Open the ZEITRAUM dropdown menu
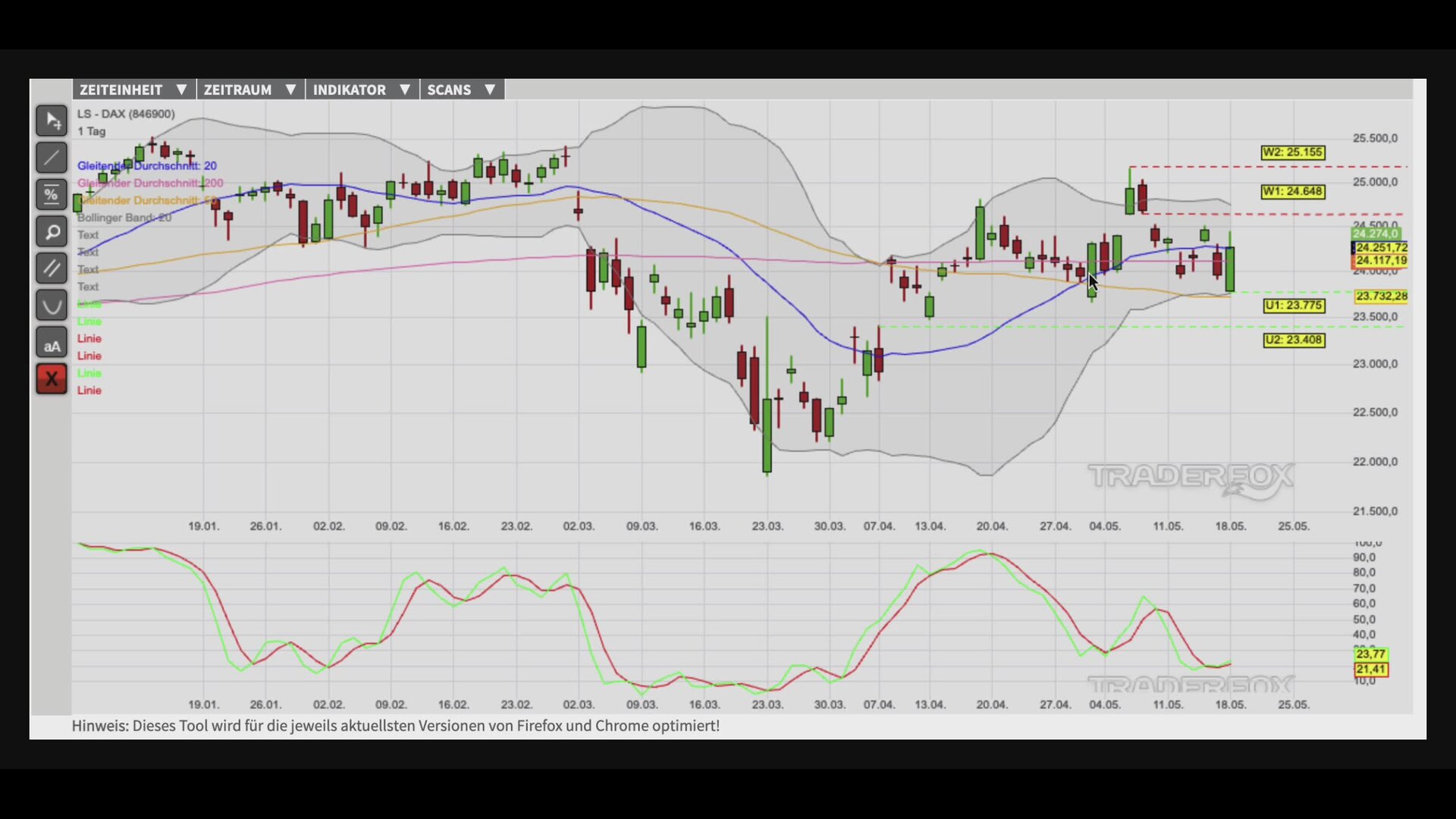 tap(250, 89)
